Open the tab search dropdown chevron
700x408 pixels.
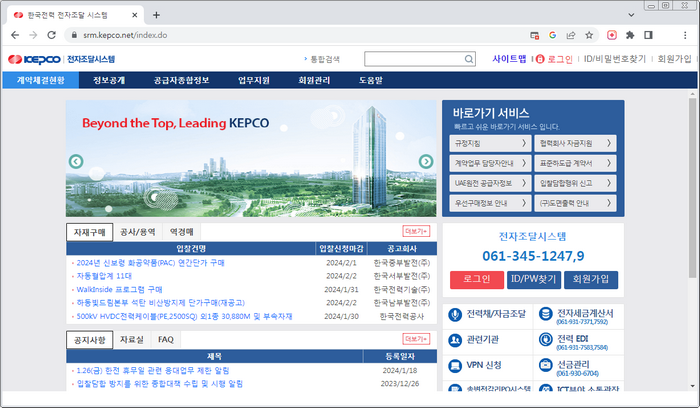[631, 15]
